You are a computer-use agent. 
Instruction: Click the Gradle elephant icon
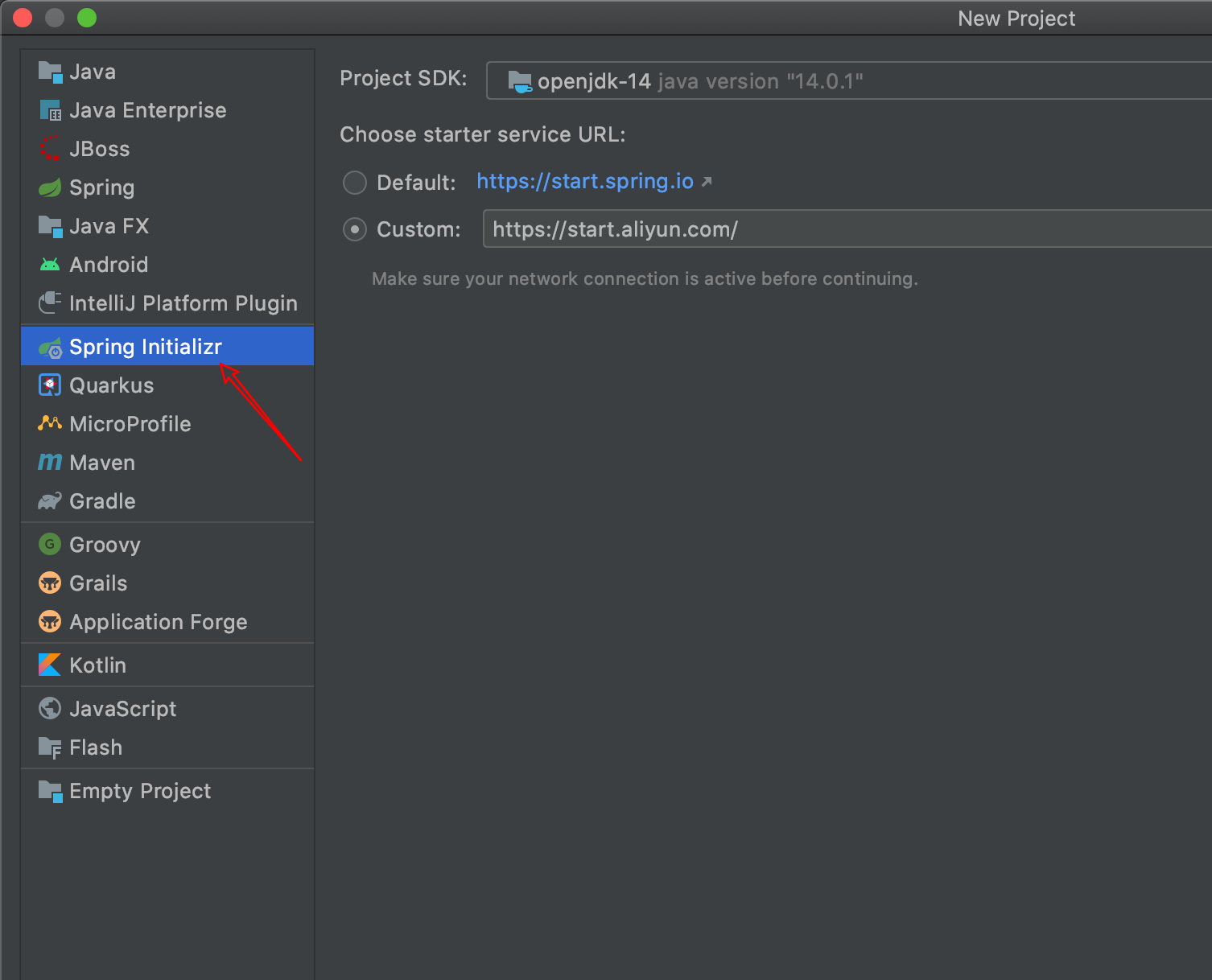pyautogui.click(x=50, y=501)
